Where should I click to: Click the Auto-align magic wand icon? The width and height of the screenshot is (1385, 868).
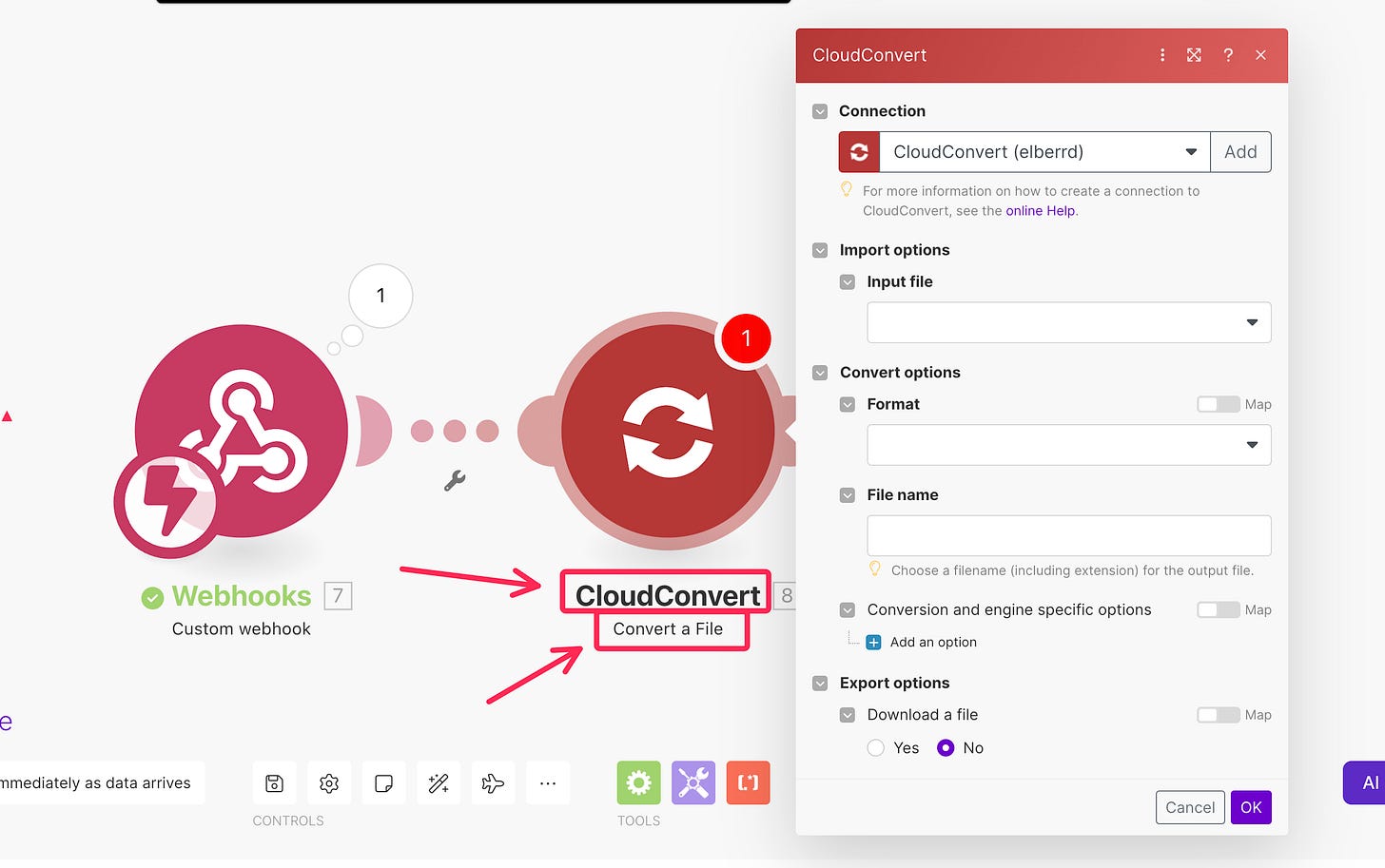pyautogui.click(x=439, y=783)
